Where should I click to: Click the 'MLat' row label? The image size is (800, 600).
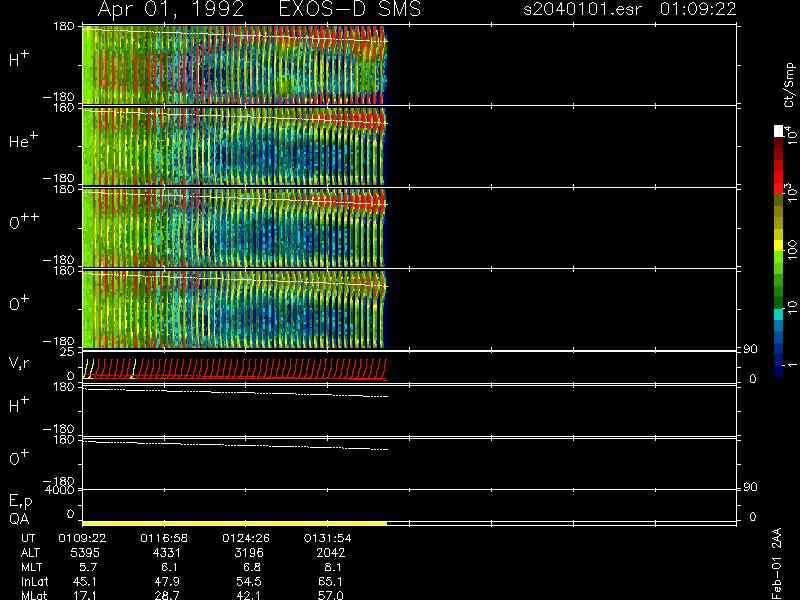pyautogui.click(x=34, y=595)
